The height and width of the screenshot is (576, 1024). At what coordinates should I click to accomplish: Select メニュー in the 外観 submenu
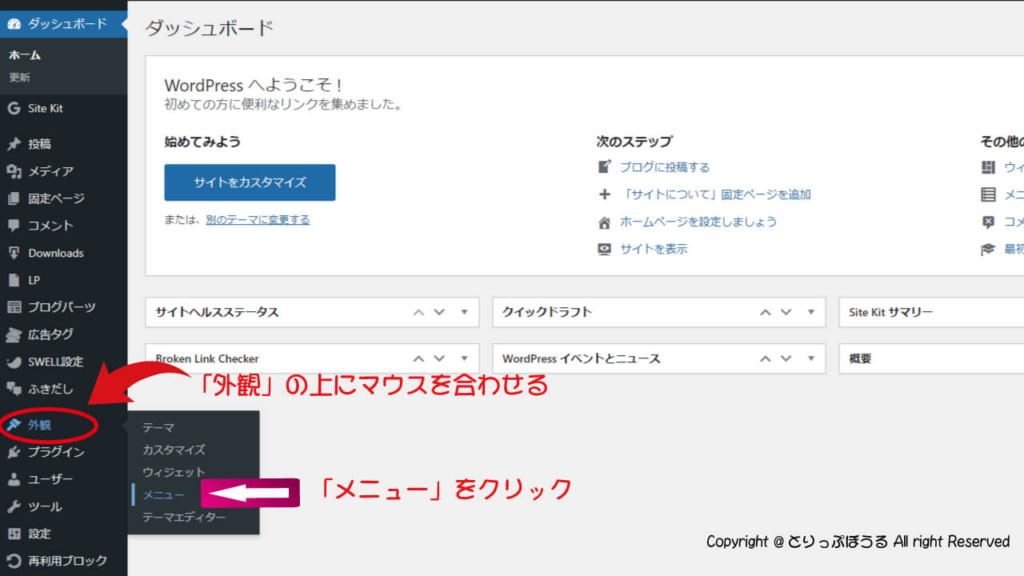coord(163,495)
